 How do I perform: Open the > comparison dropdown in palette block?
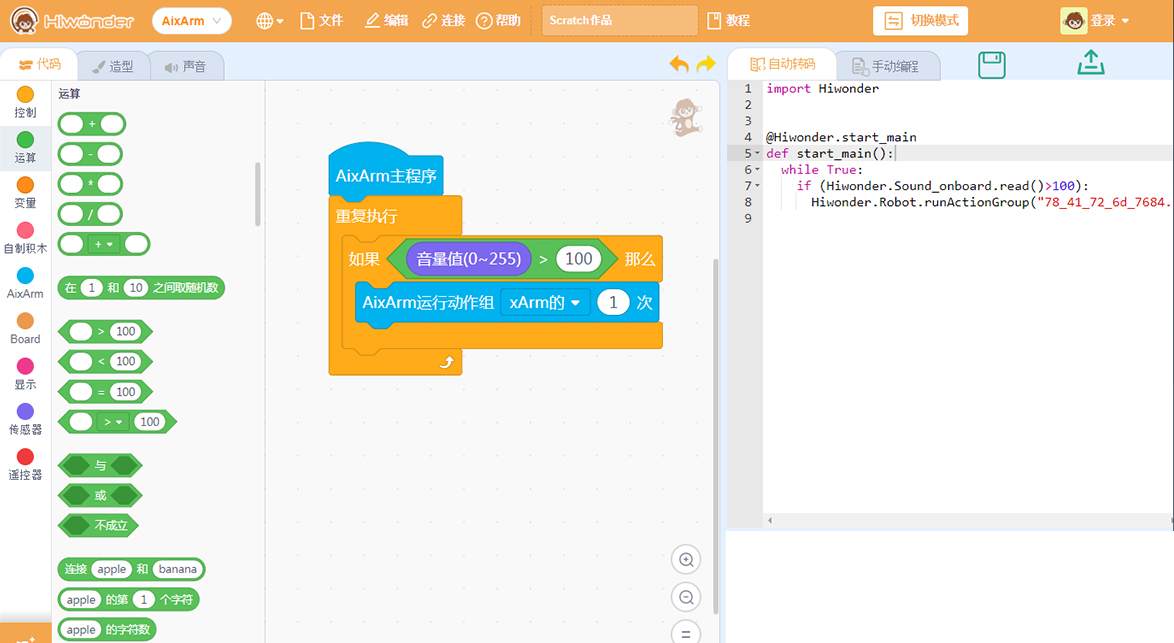click(112, 422)
